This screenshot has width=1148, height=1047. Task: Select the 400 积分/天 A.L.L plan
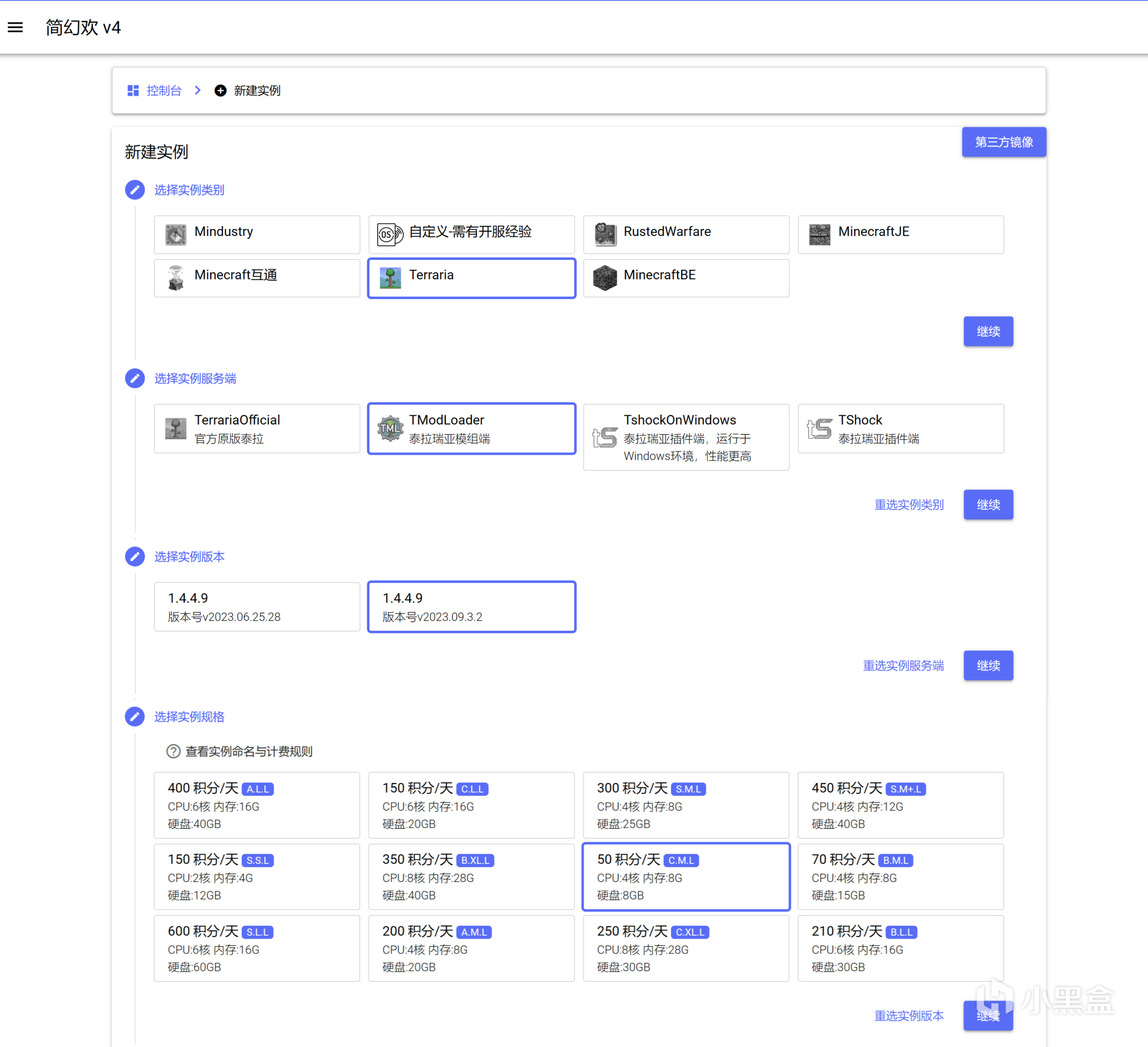click(257, 805)
